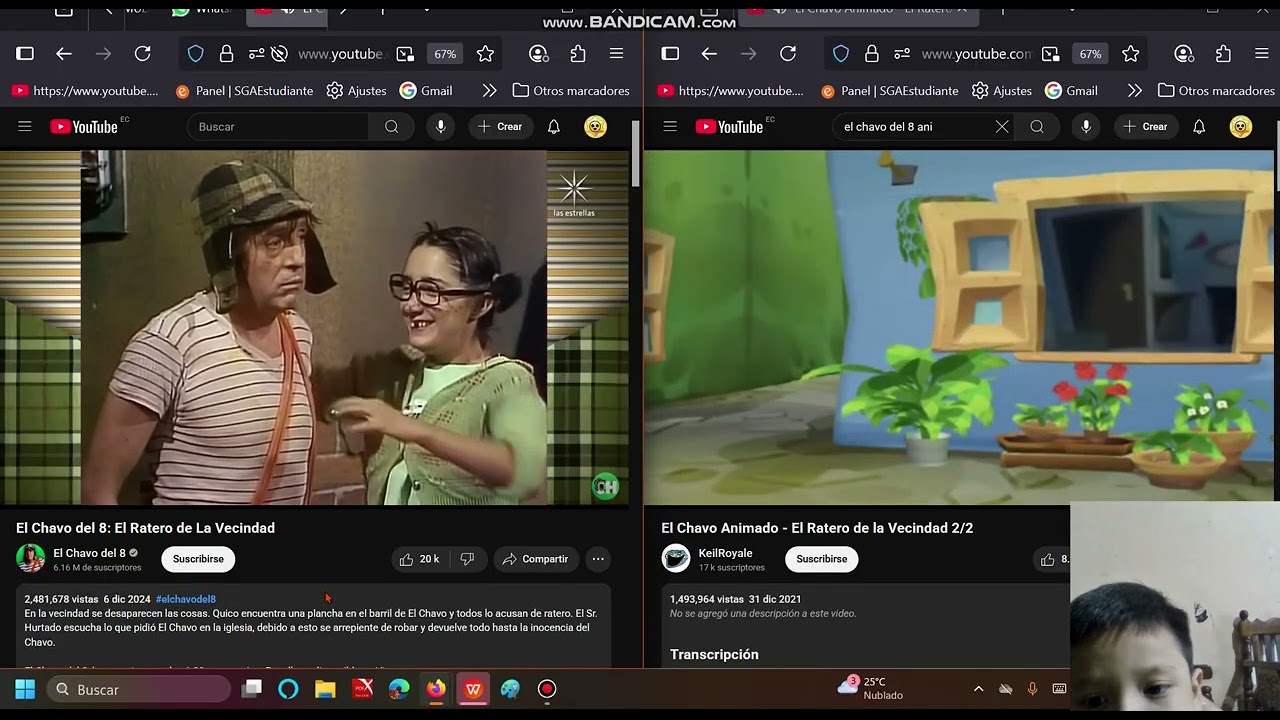
Task: Expand bookmarks overflow chevron in left browser
Action: click(489, 91)
